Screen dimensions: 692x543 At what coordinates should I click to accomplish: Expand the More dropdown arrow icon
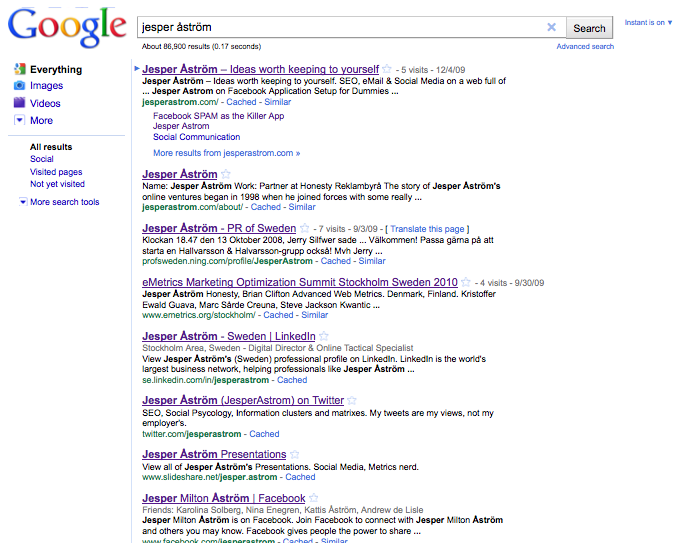point(19,120)
